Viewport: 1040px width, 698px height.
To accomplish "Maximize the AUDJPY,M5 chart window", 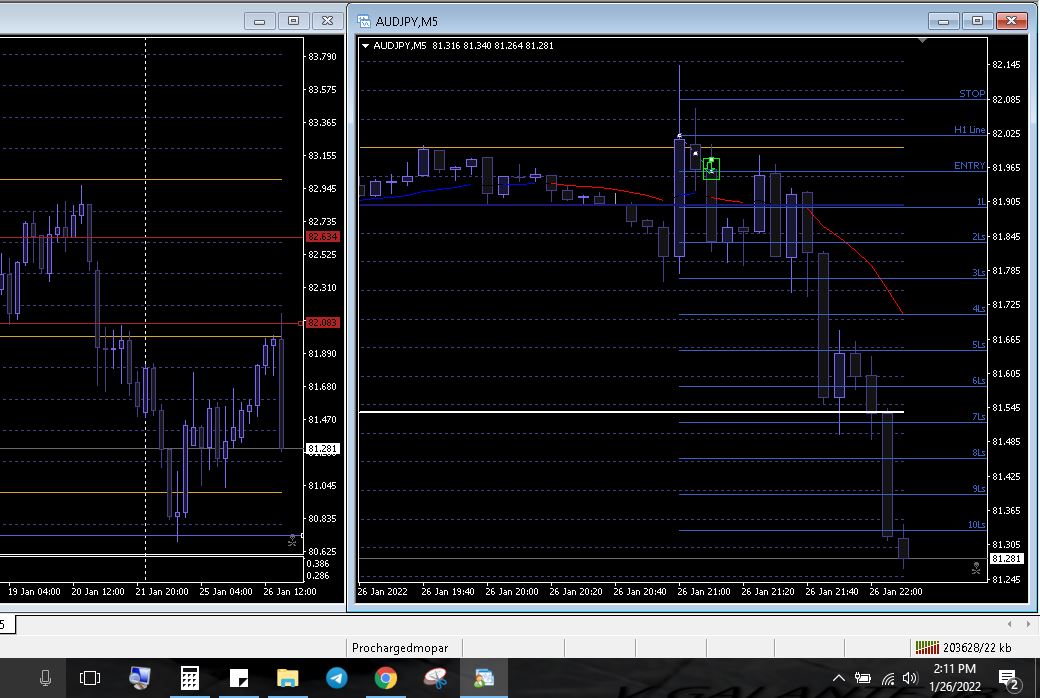I will click(x=977, y=21).
